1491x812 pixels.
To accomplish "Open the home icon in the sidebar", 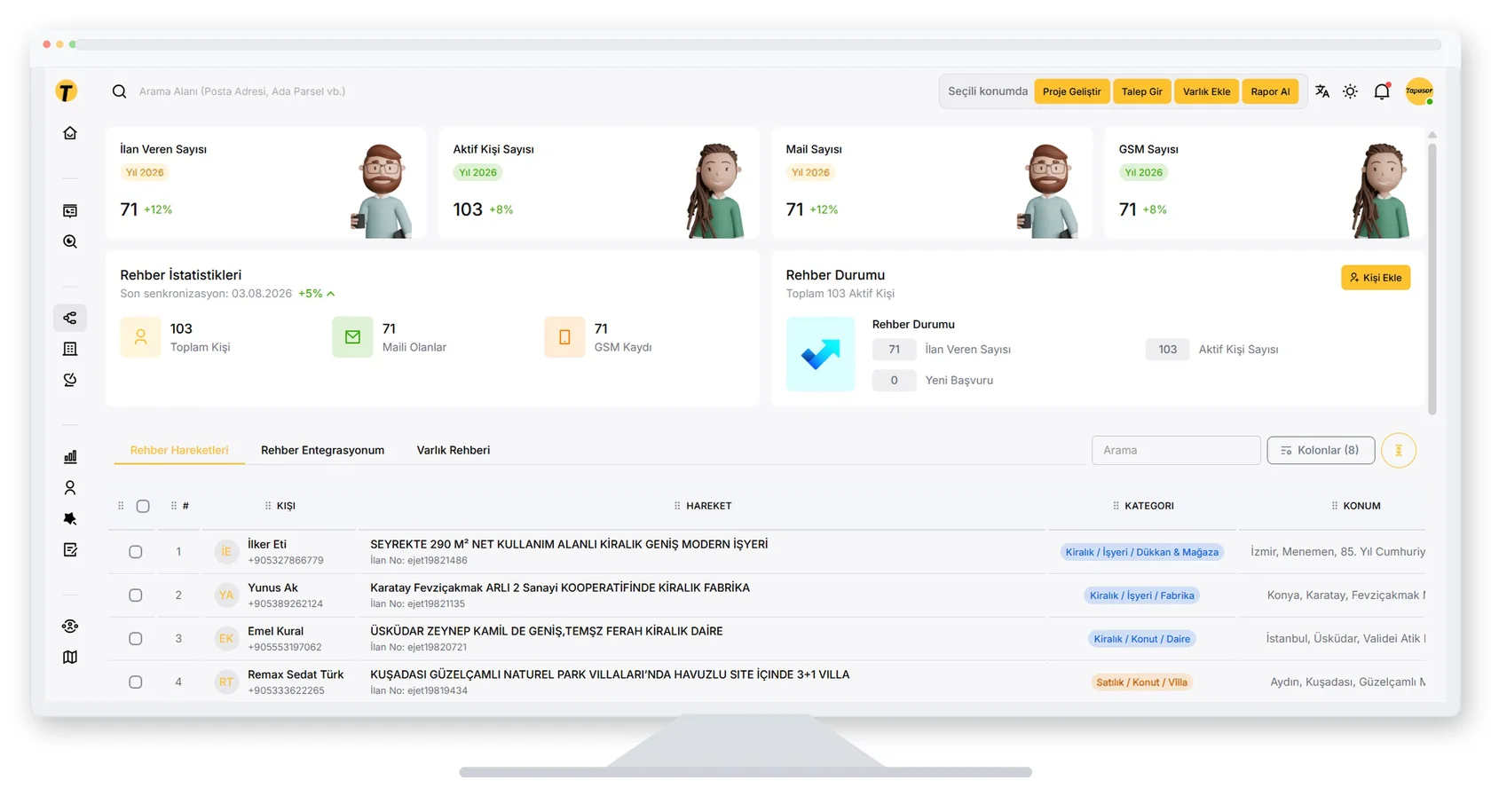I will 70,133.
